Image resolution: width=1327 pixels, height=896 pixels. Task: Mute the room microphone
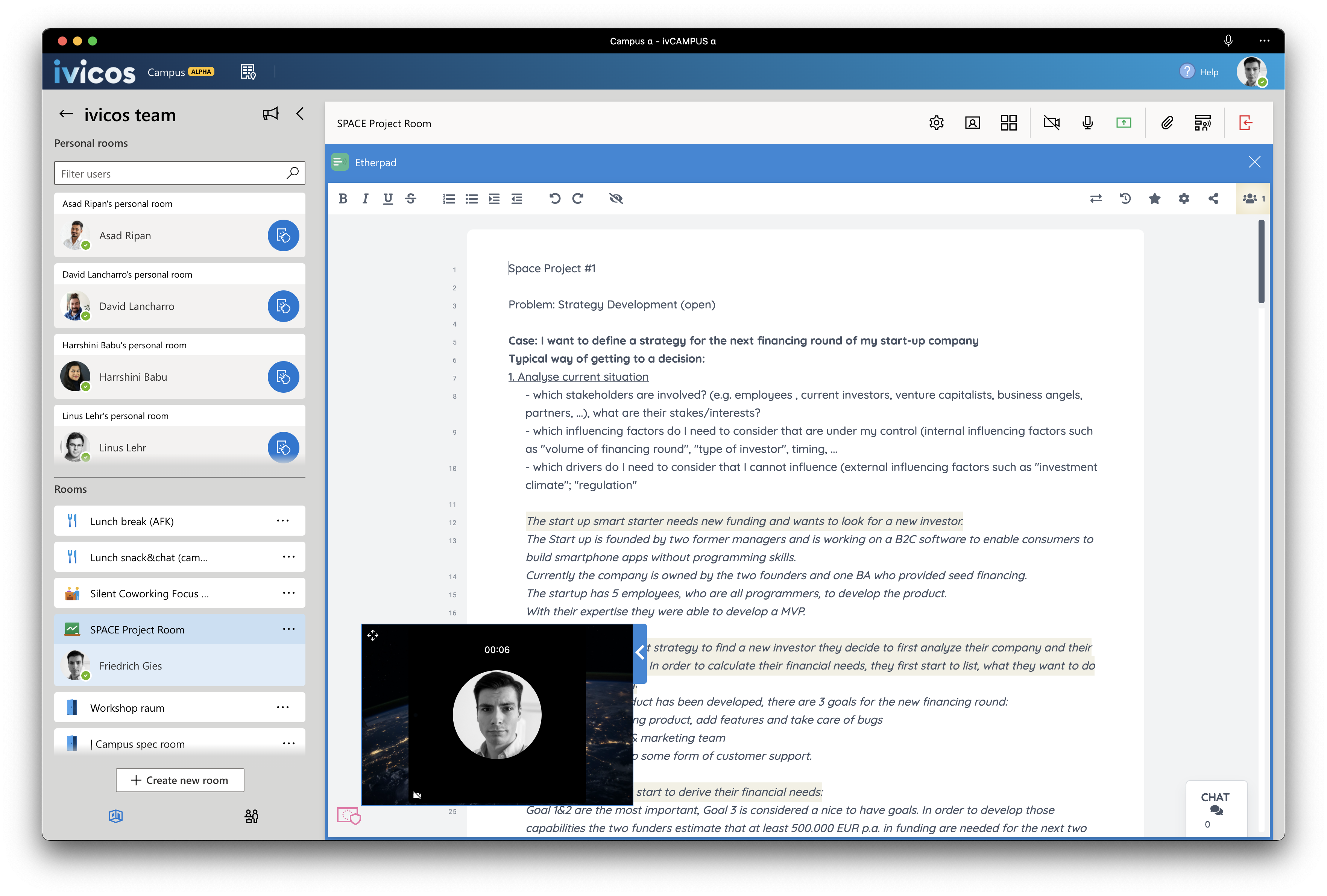pyautogui.click(x=1088, y=123)
